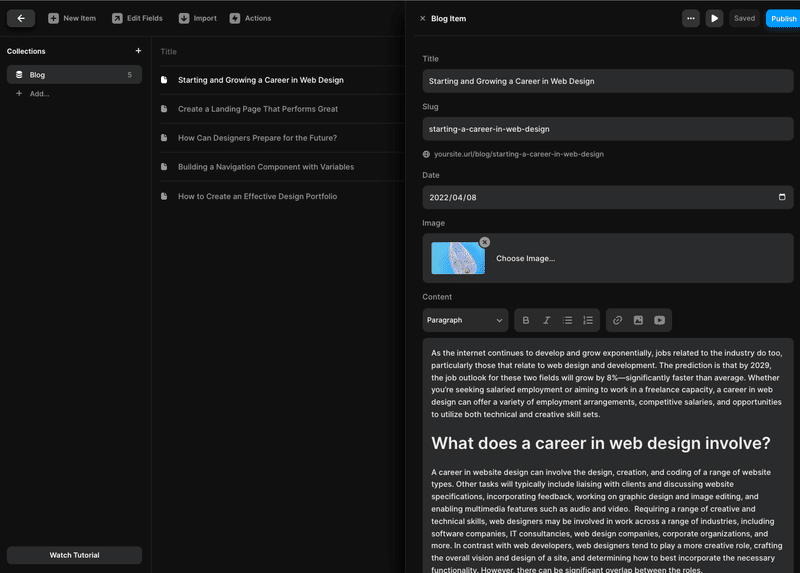
Task: Click into the Slug input field
Action: [x=608, y=129]
